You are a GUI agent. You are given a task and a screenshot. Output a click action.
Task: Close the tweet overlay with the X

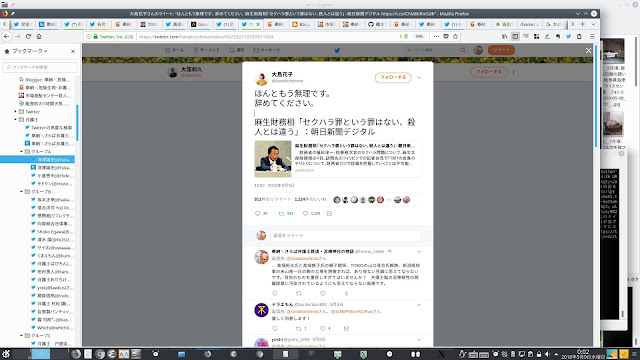pos(588,51)
